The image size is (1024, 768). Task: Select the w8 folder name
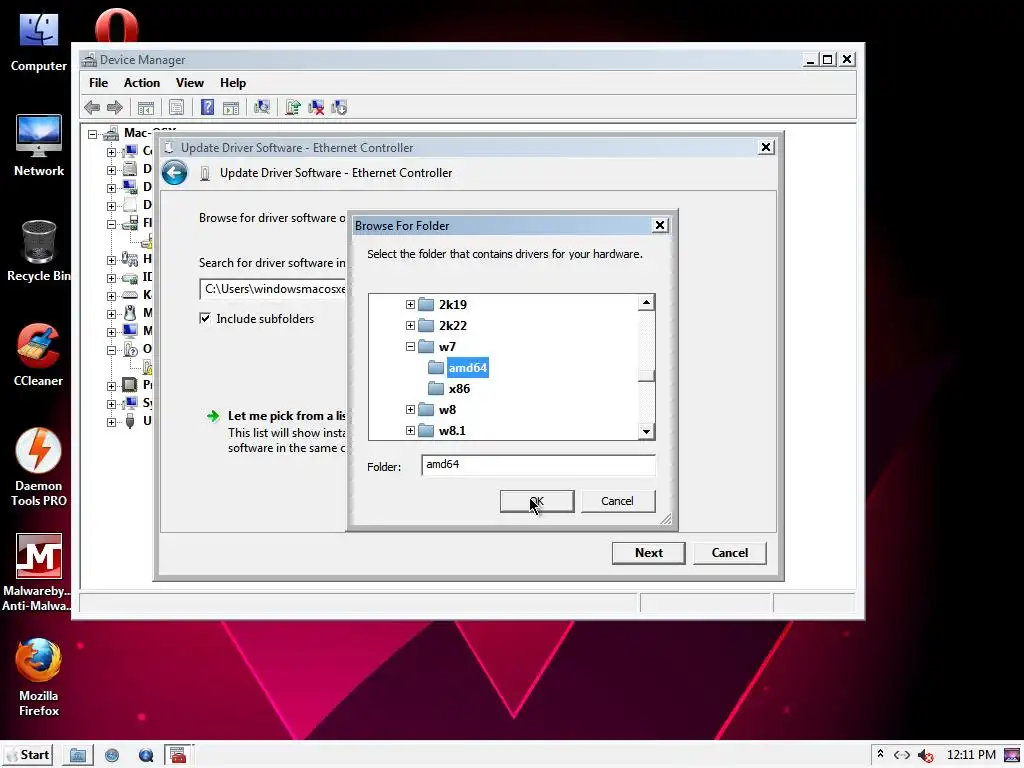click(447, 409)
